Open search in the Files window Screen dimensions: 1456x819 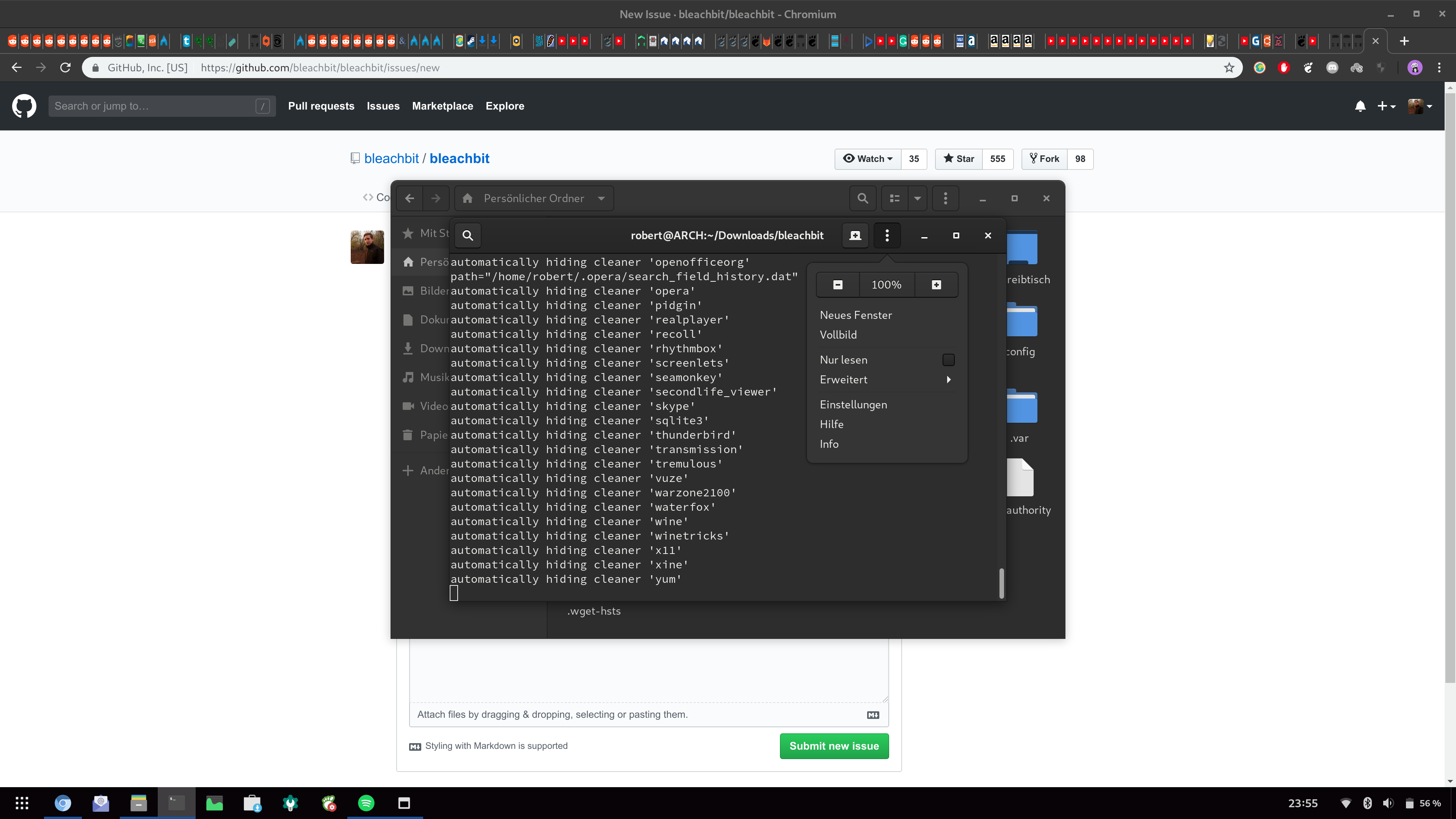tap(863, 198)
